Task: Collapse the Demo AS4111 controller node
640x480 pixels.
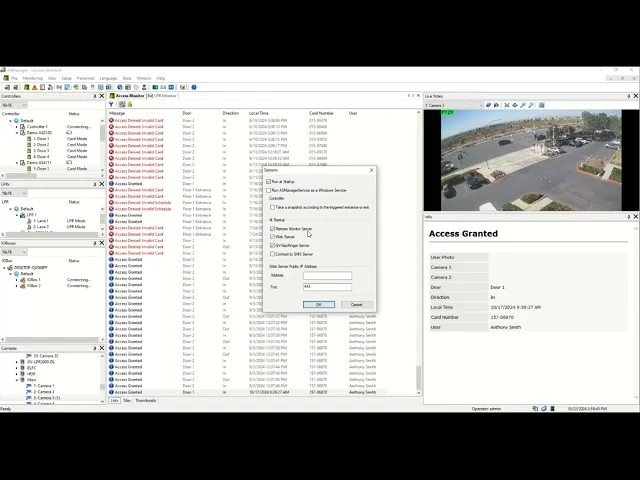Action: click(x=17, y=163)
